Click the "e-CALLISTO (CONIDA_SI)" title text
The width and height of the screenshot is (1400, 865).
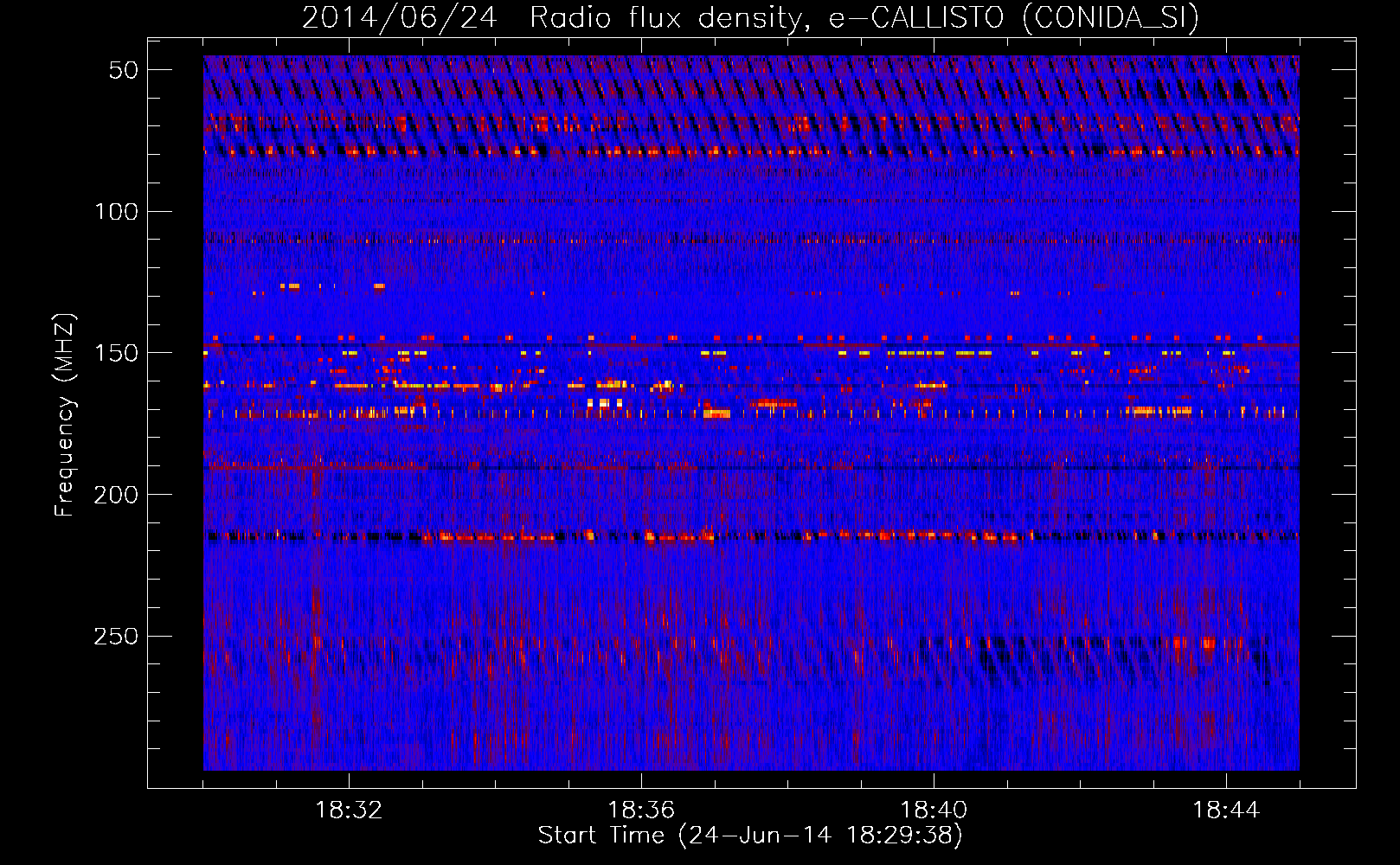(1014, 18)
